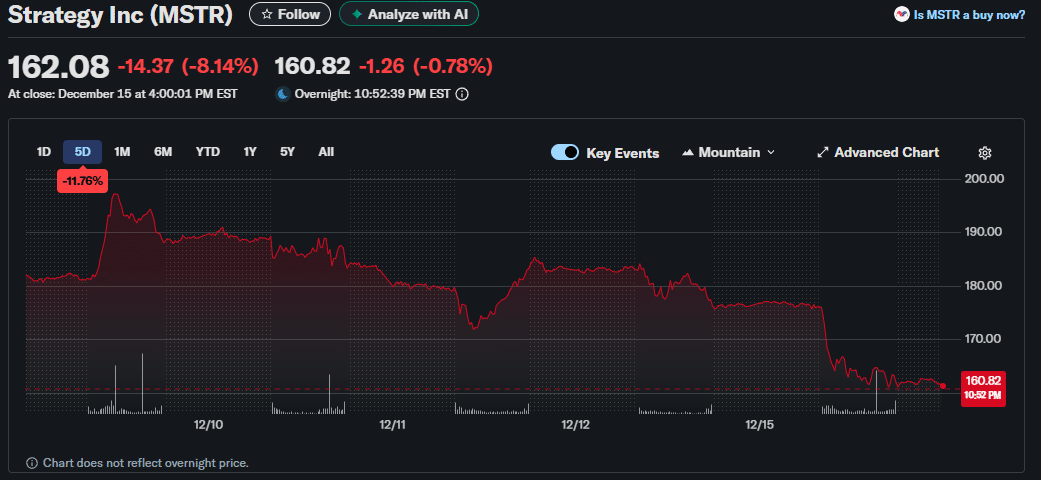Viewport: 1041px width, 480px height.
Task: Select the All time range
Action: point(326,152)
